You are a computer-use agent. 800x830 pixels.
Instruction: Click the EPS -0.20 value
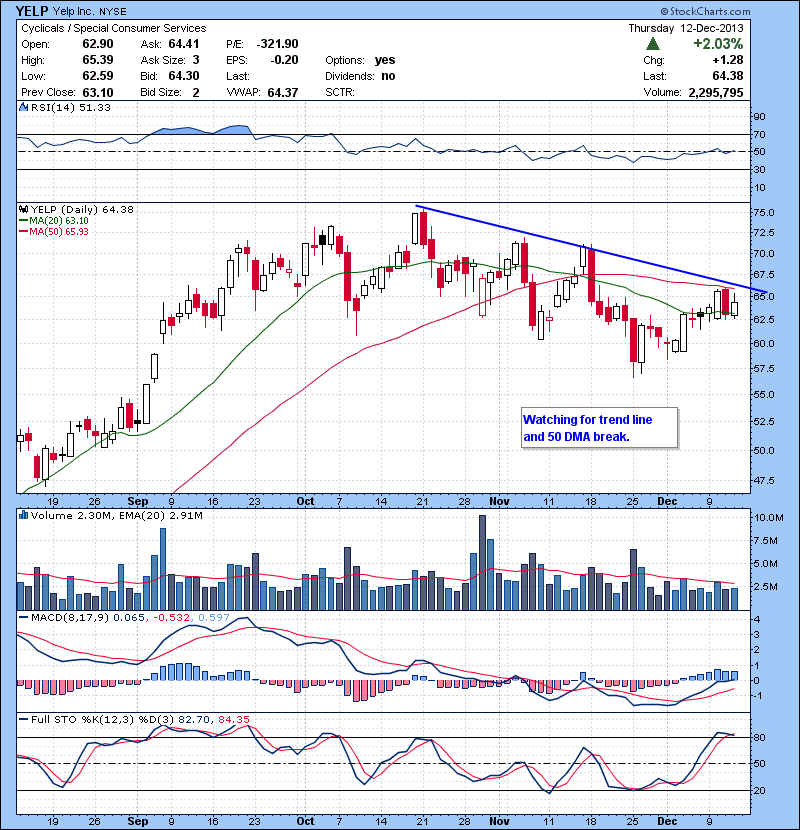pyautogui.click(x=284, y=60)
